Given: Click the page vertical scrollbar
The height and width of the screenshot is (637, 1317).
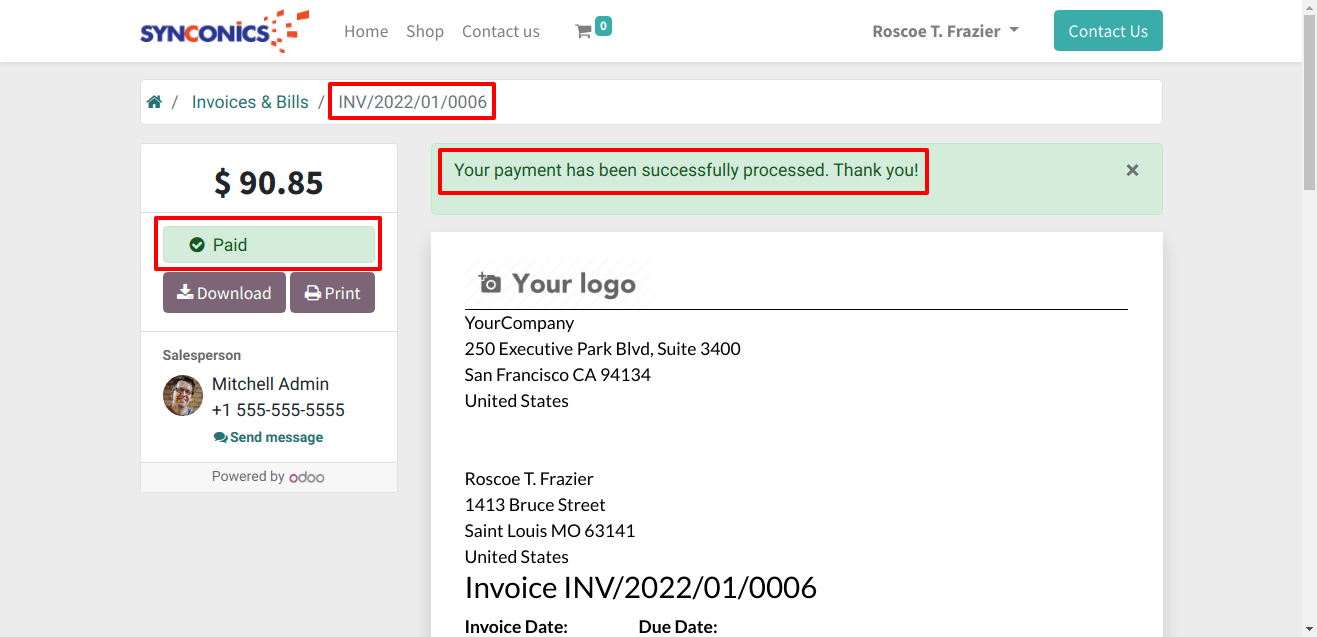Looking at the screenshot, I should coord(1309,100).
